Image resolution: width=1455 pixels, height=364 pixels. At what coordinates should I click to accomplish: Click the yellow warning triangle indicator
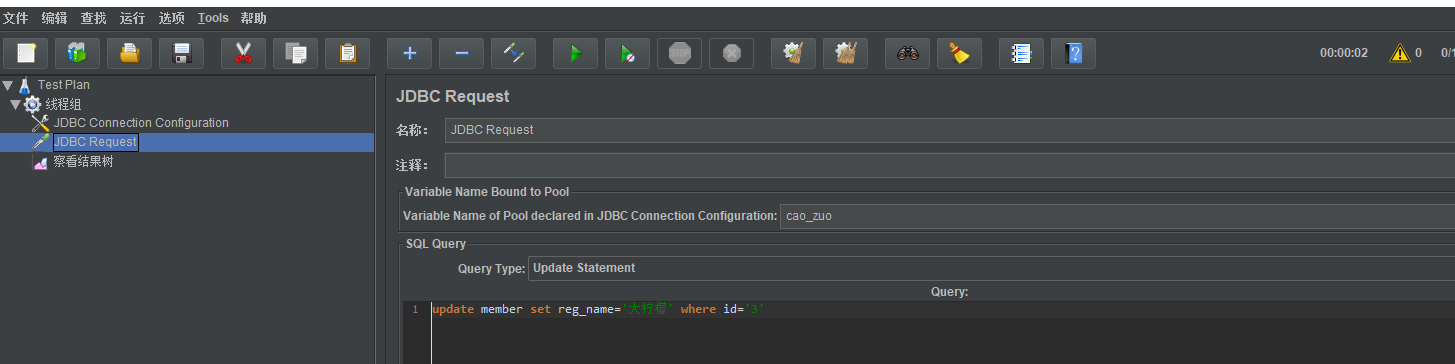[1399, 53]
